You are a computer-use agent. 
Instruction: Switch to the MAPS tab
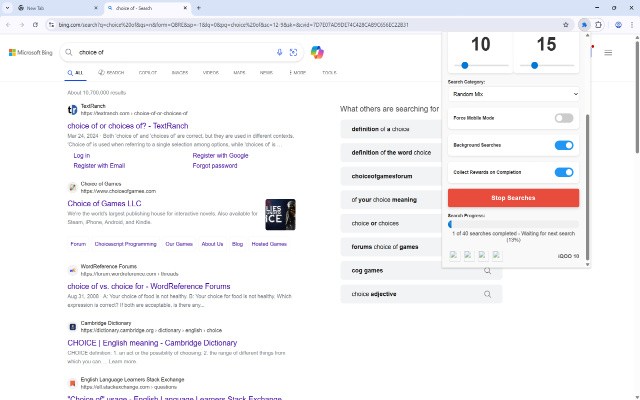(x=239, y=73)
